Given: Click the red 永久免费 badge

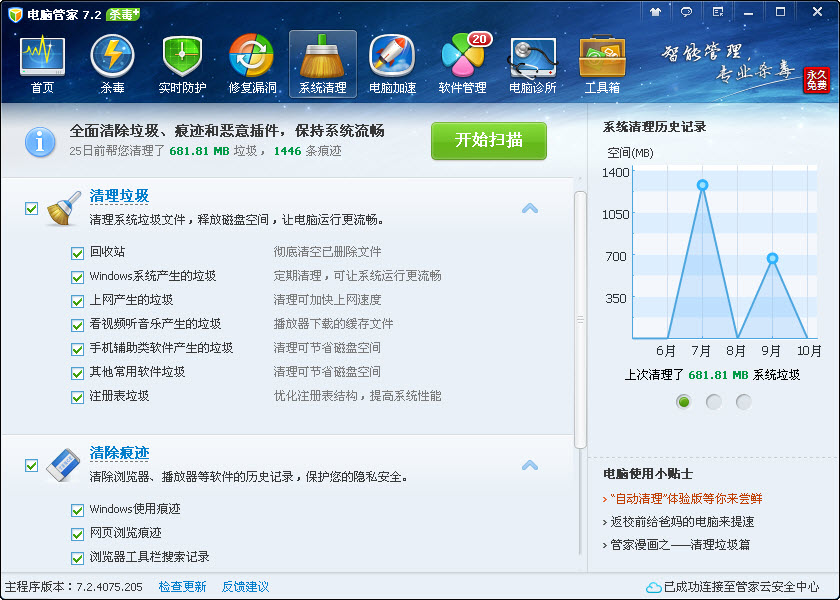Looking at the screenshot, I should 816,80.
